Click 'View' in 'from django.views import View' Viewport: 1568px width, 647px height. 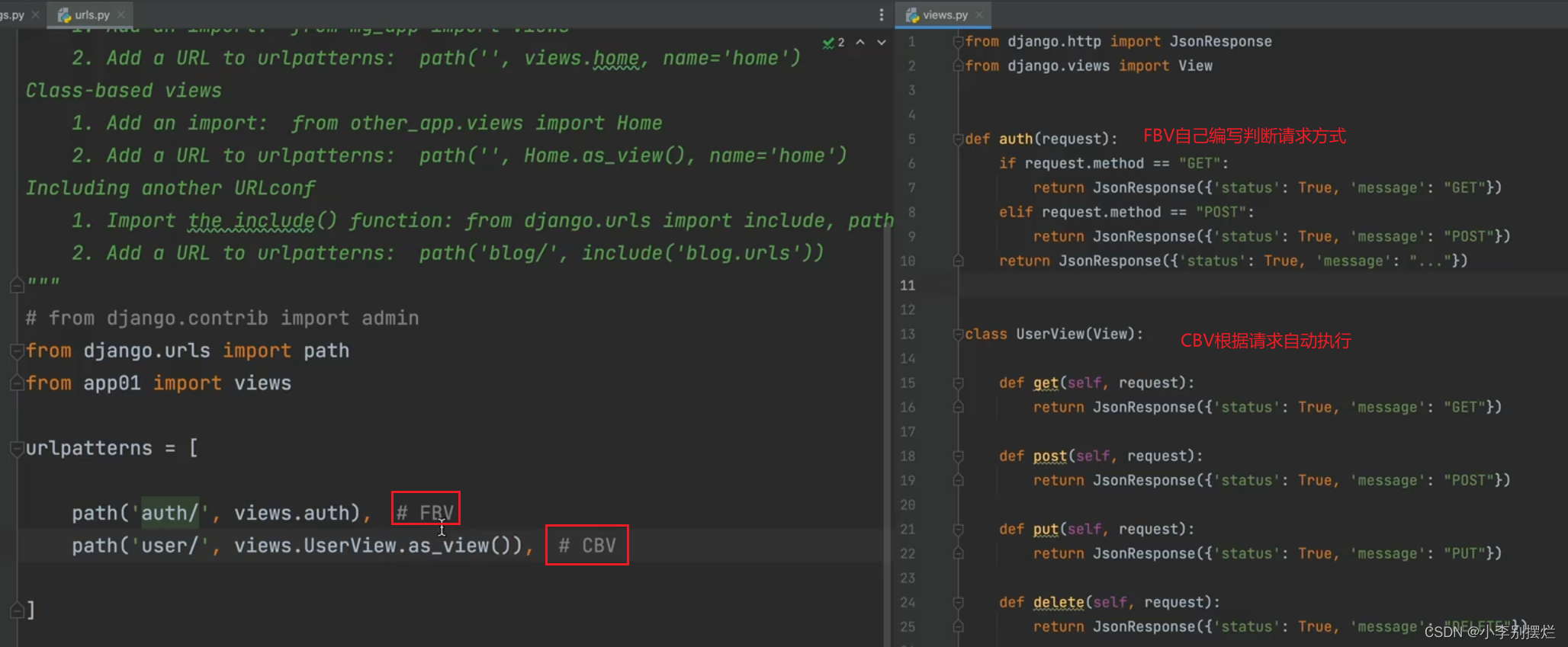pos(1195,66)
